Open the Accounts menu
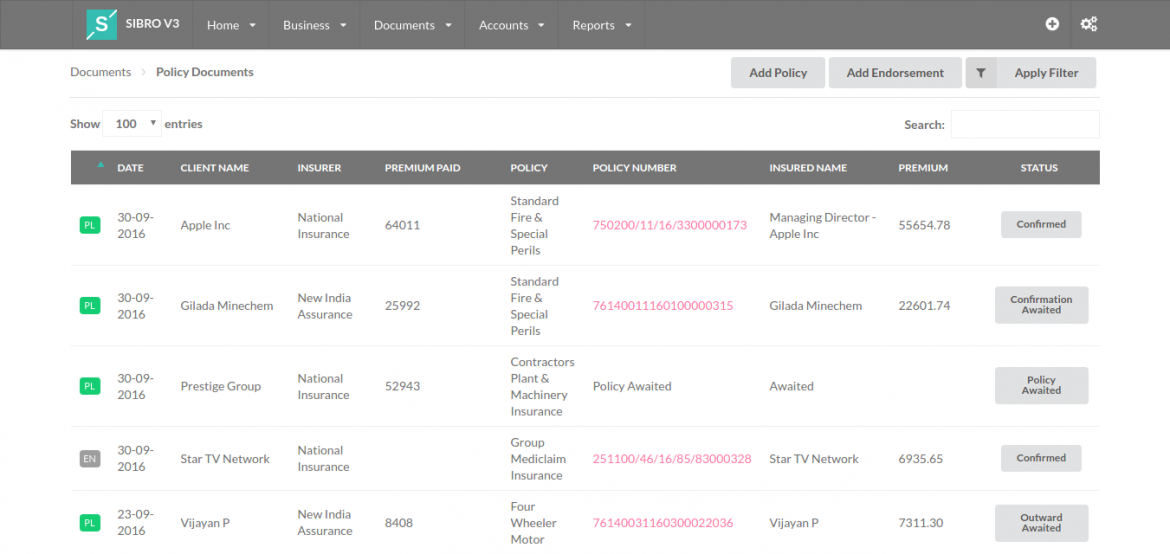 click(x=511, y=25)
